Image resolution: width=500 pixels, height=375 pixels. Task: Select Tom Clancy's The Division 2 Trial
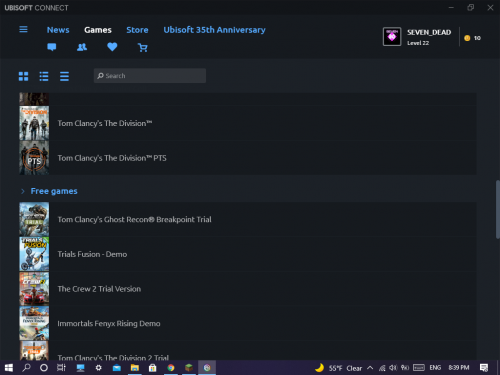(x=113, y=357)
